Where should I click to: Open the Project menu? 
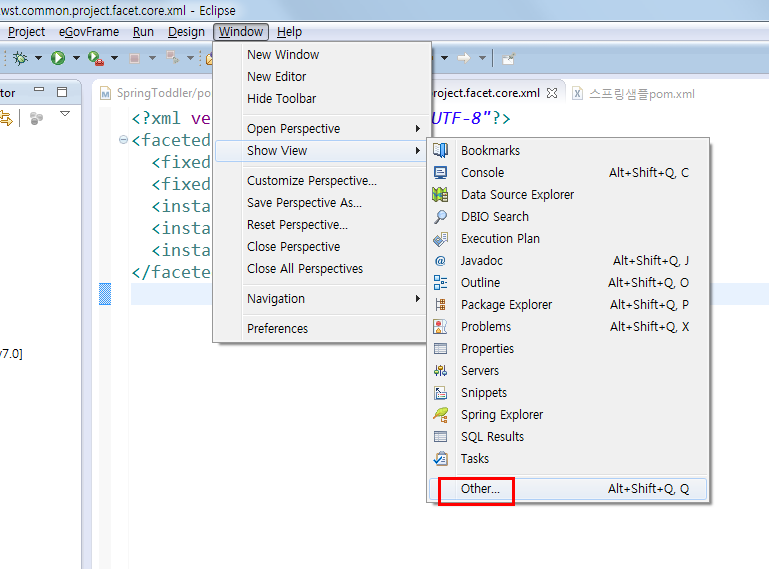coord(26,32)
